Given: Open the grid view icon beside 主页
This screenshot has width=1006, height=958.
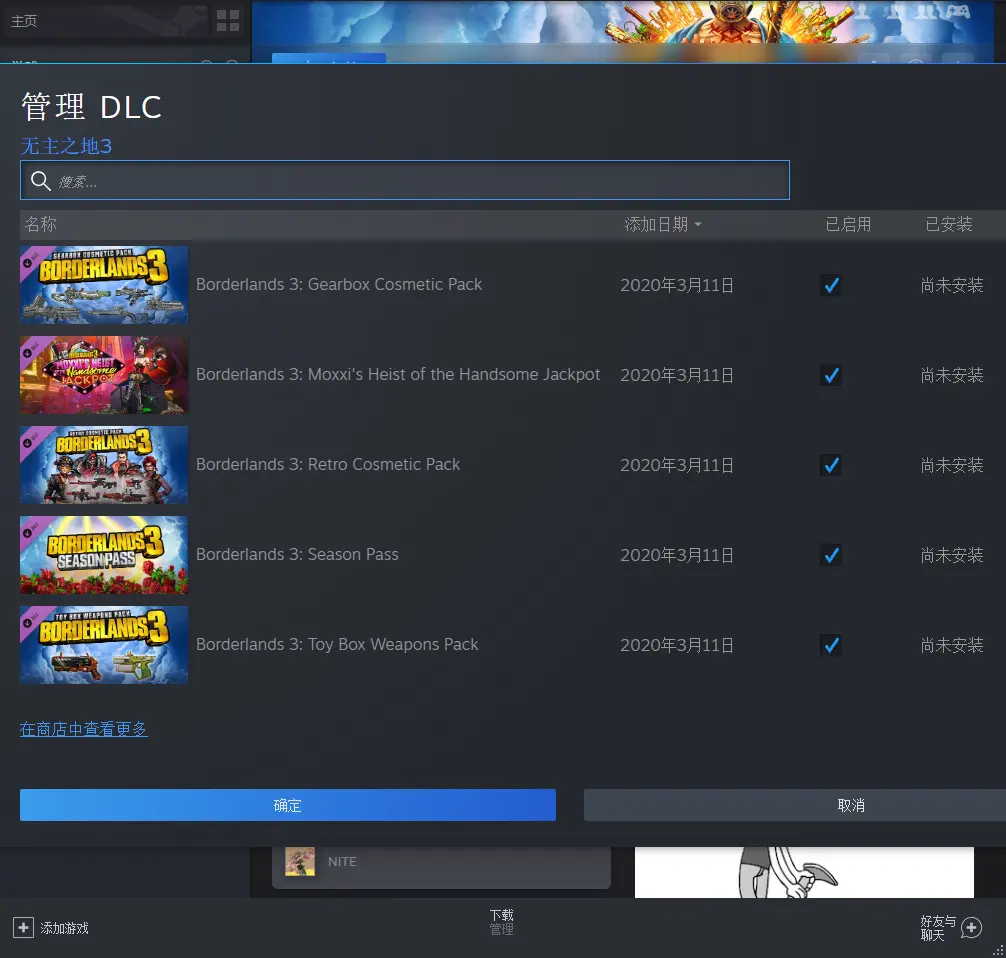Looking at the screenshot, I should coord(228,21).
